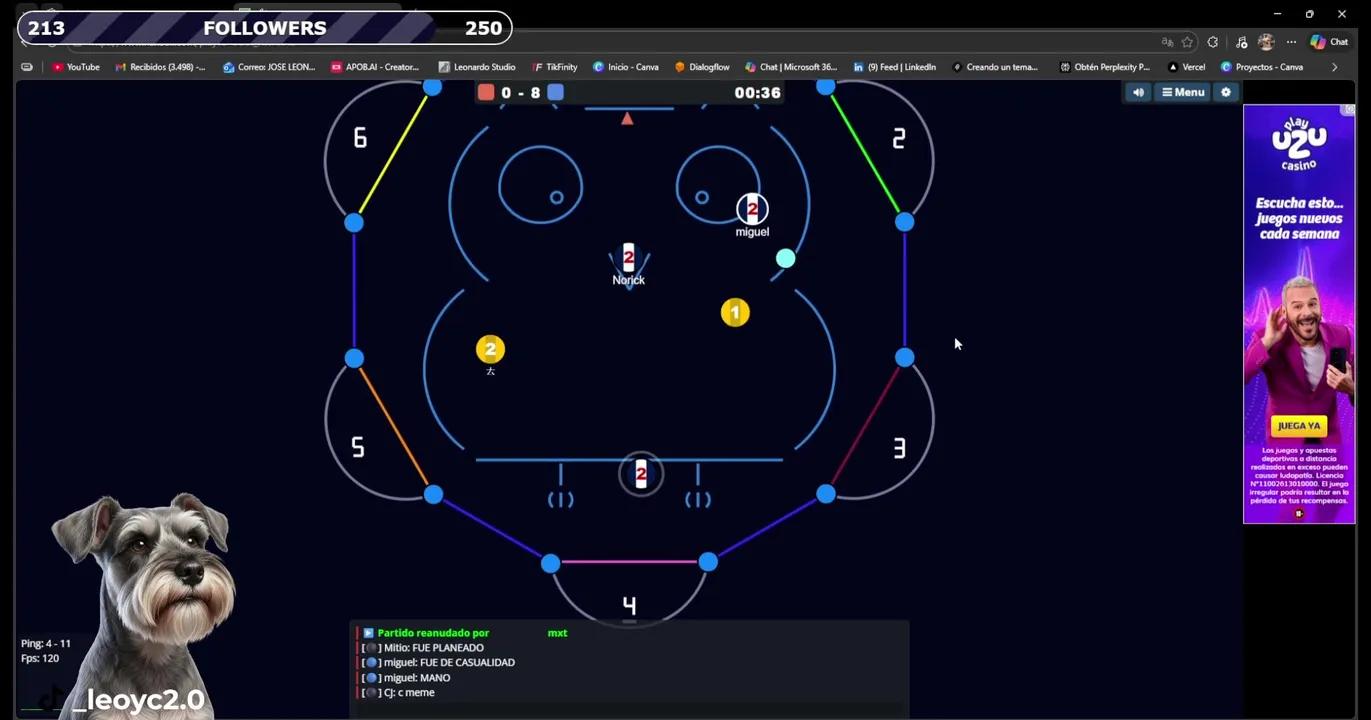1371x720 pixels.
Task: Click the blue team color square
Action: click(x=555, y=92)
